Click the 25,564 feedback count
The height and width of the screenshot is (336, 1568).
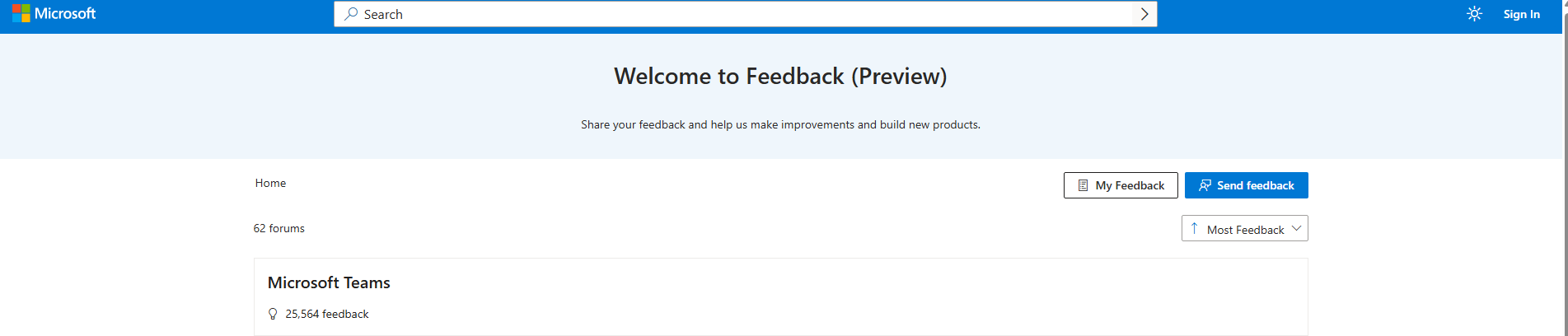coord(327,314)
